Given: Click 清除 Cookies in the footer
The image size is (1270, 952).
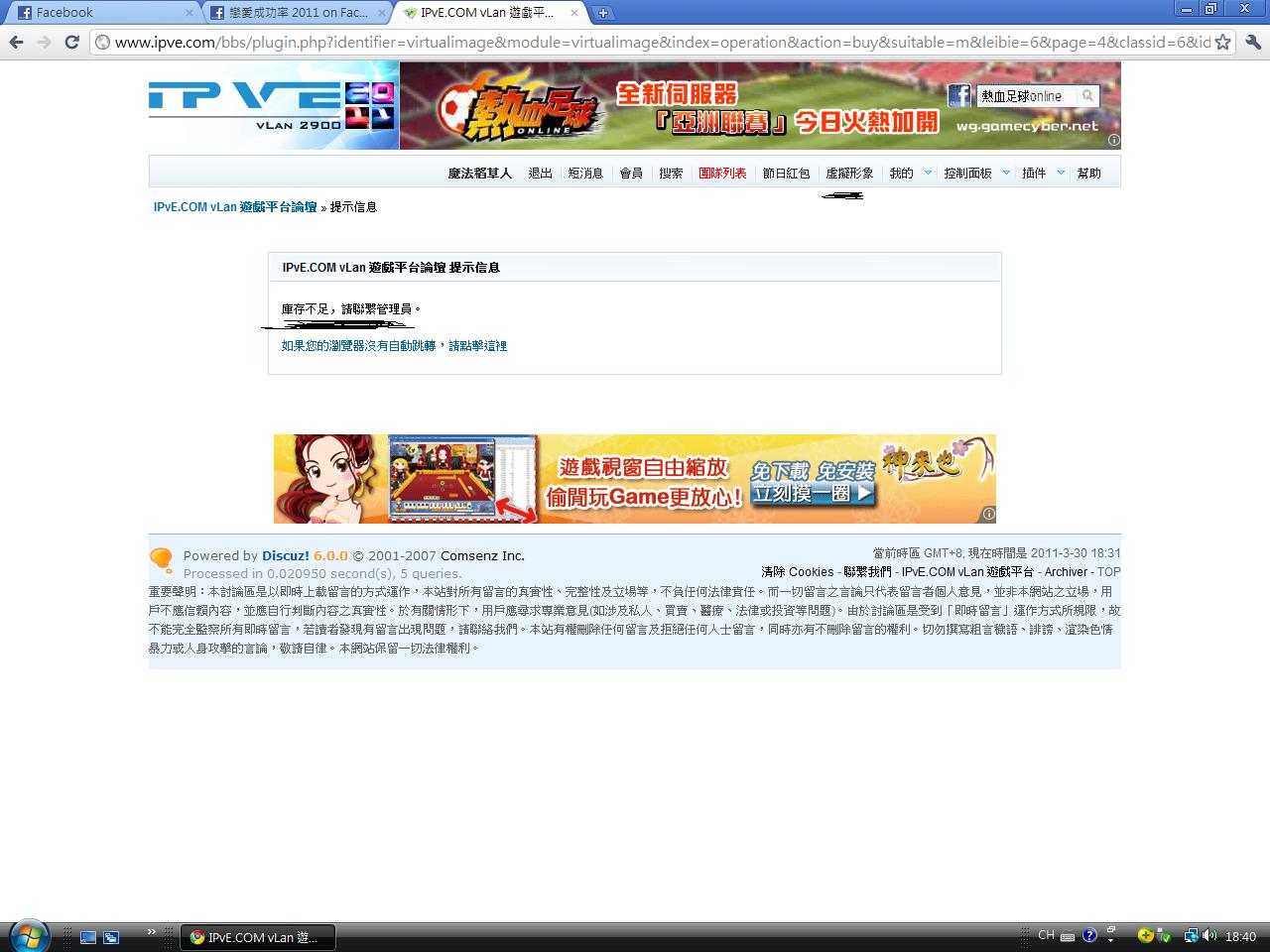Looking at the screenshot, I should click(798, 572).
